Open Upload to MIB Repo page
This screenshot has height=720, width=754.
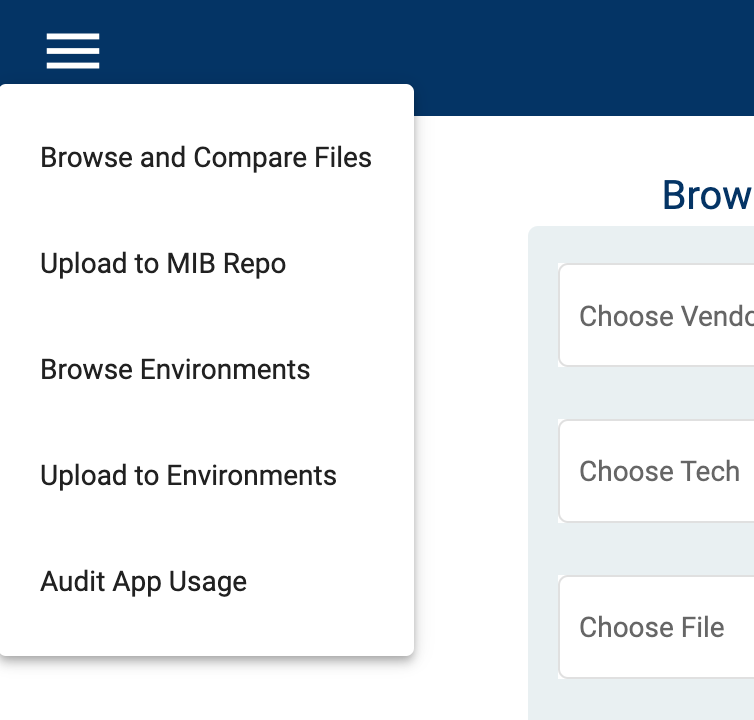click(x=163, y=264)
